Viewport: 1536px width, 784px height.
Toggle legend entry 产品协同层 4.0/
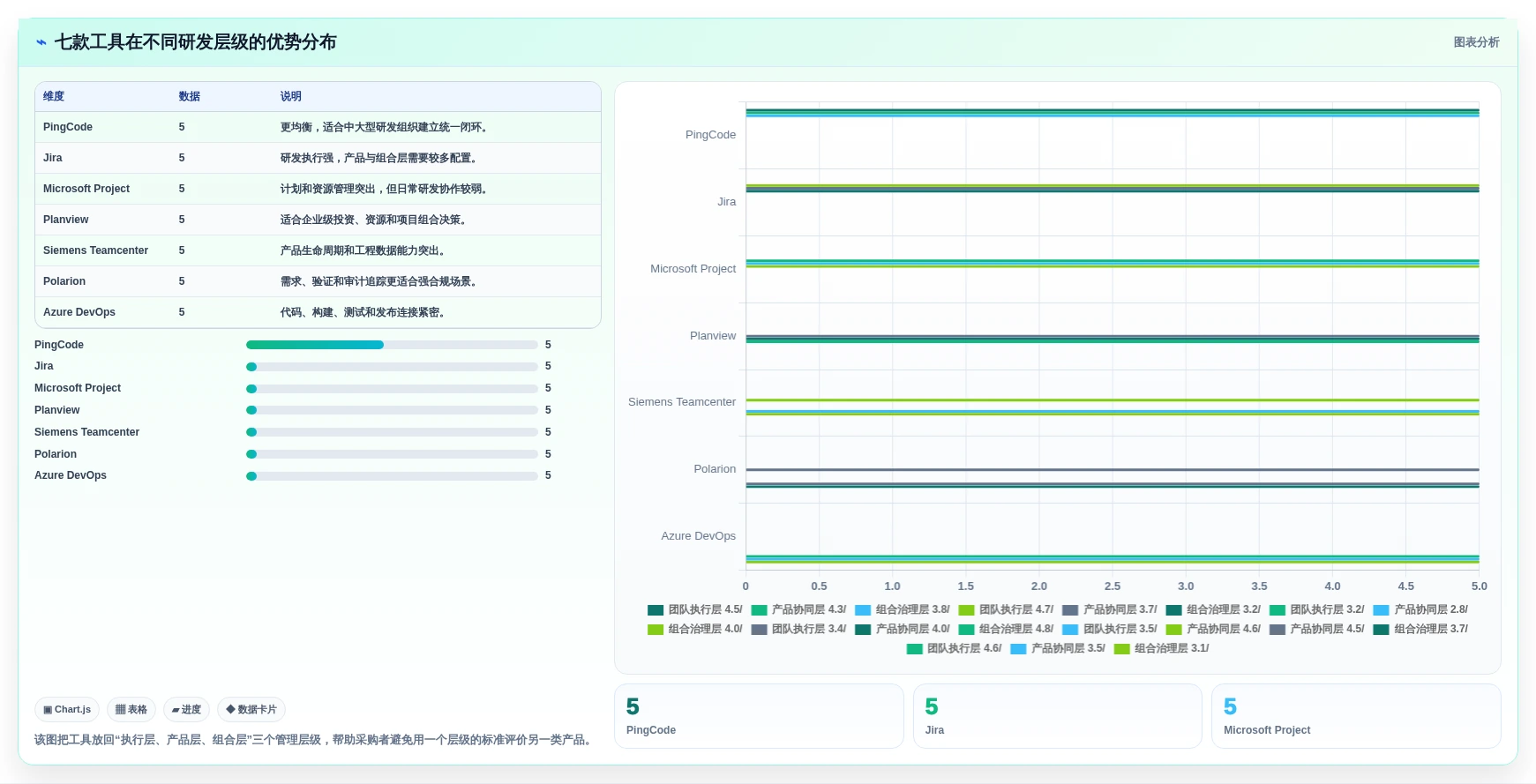point(903,629)
